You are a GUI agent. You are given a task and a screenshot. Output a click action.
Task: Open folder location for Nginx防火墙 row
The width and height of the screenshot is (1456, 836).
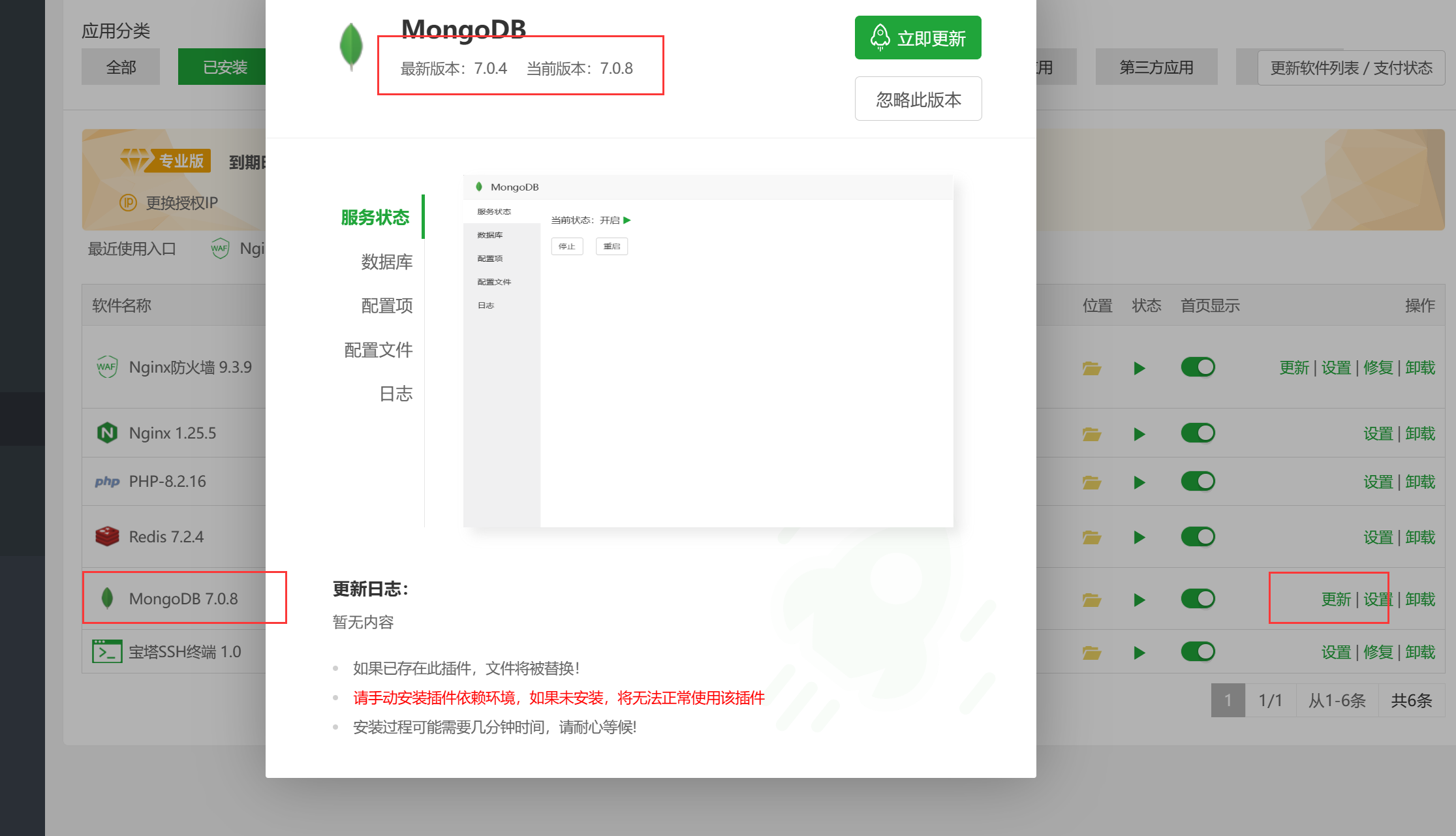click(x=1092, y=368)
